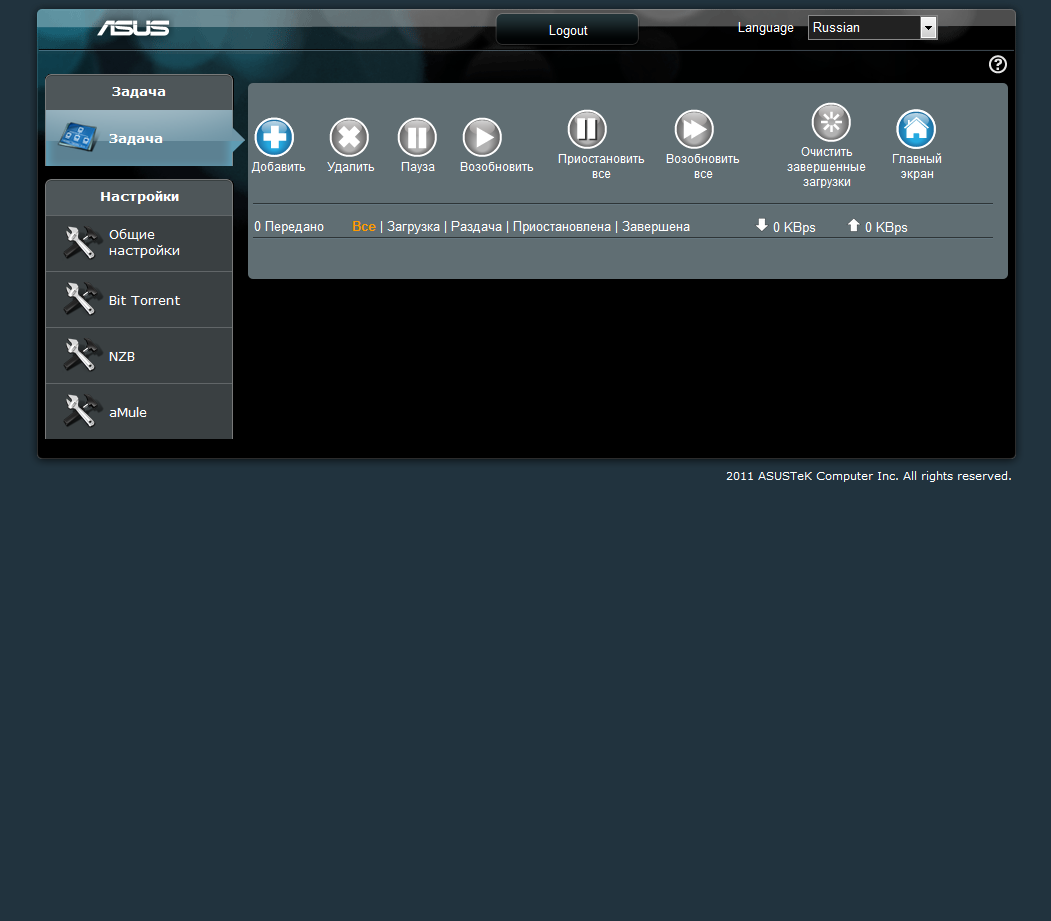Open Общие настройки settings page
1051x921 pixels.
139,243
